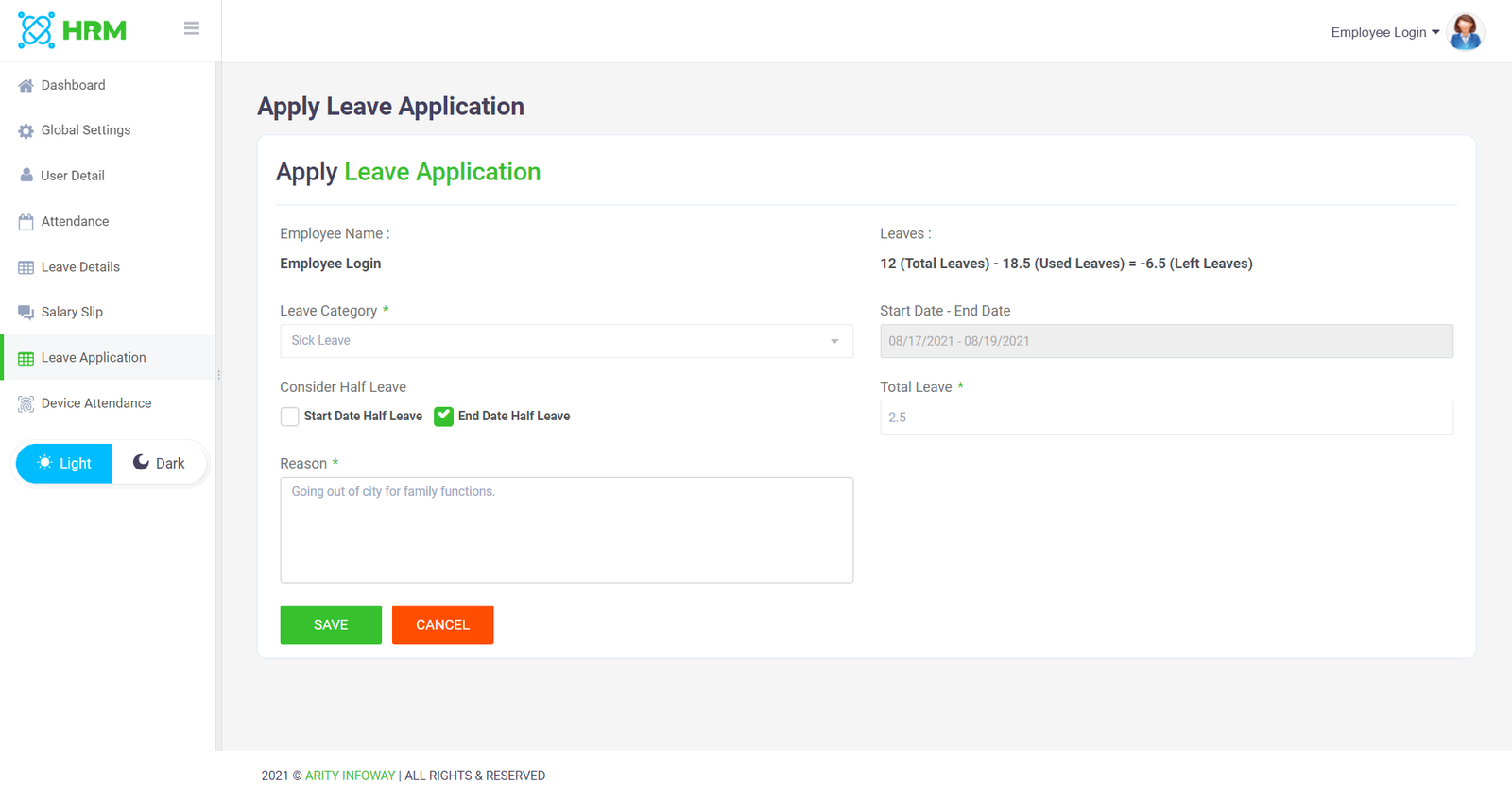Toggle the hamburger sidebar menu icon
The height and width of the screenshot is (802, 1512).
tap(192, 28)
